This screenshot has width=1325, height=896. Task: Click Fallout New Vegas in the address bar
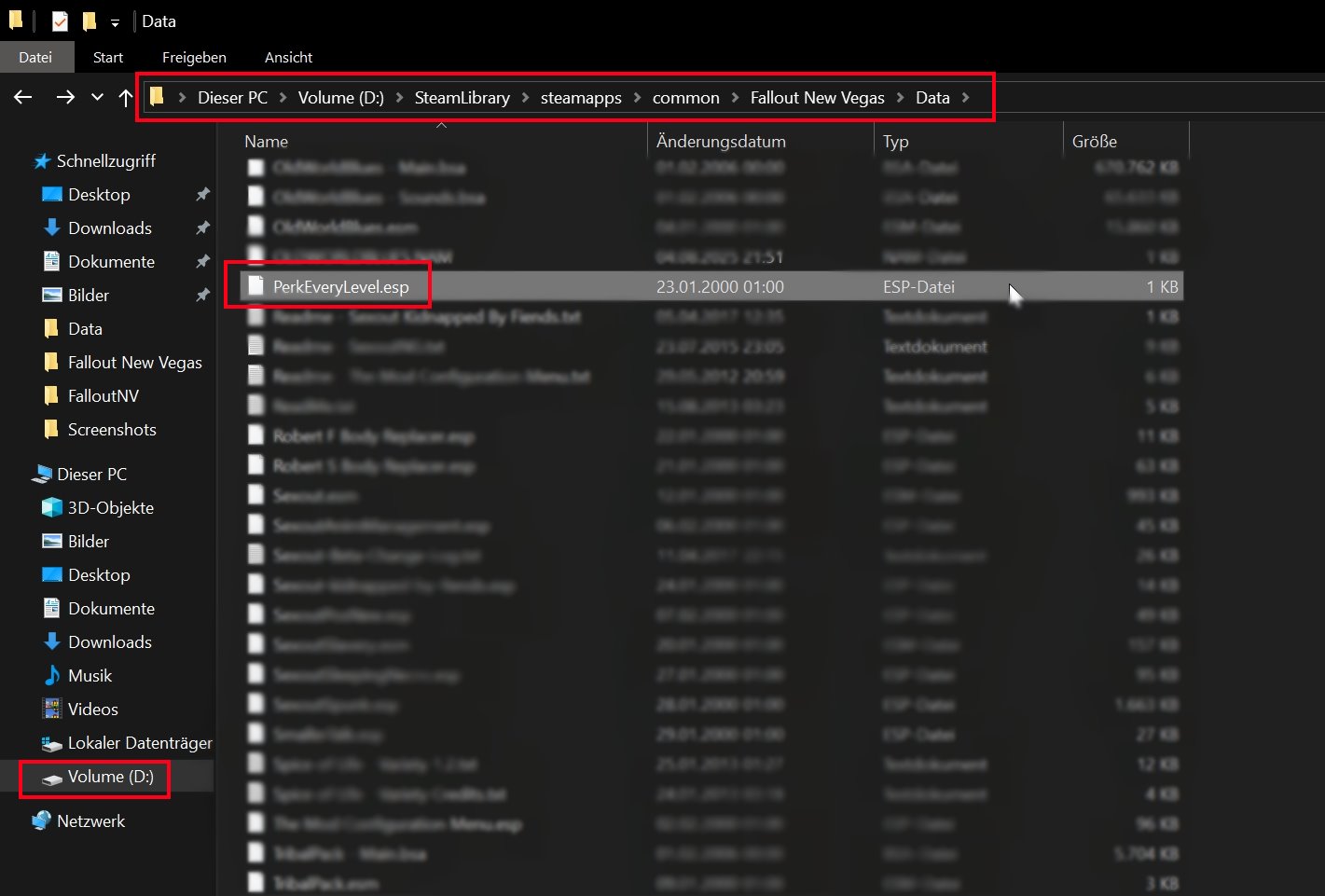[818, 98]
